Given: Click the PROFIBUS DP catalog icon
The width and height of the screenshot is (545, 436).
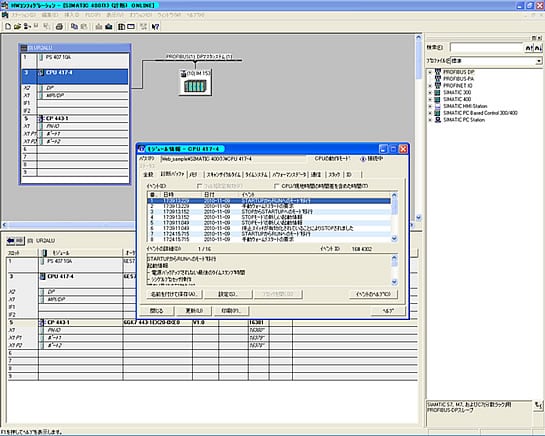Looking at the screenshot, I should coord(438,72).
